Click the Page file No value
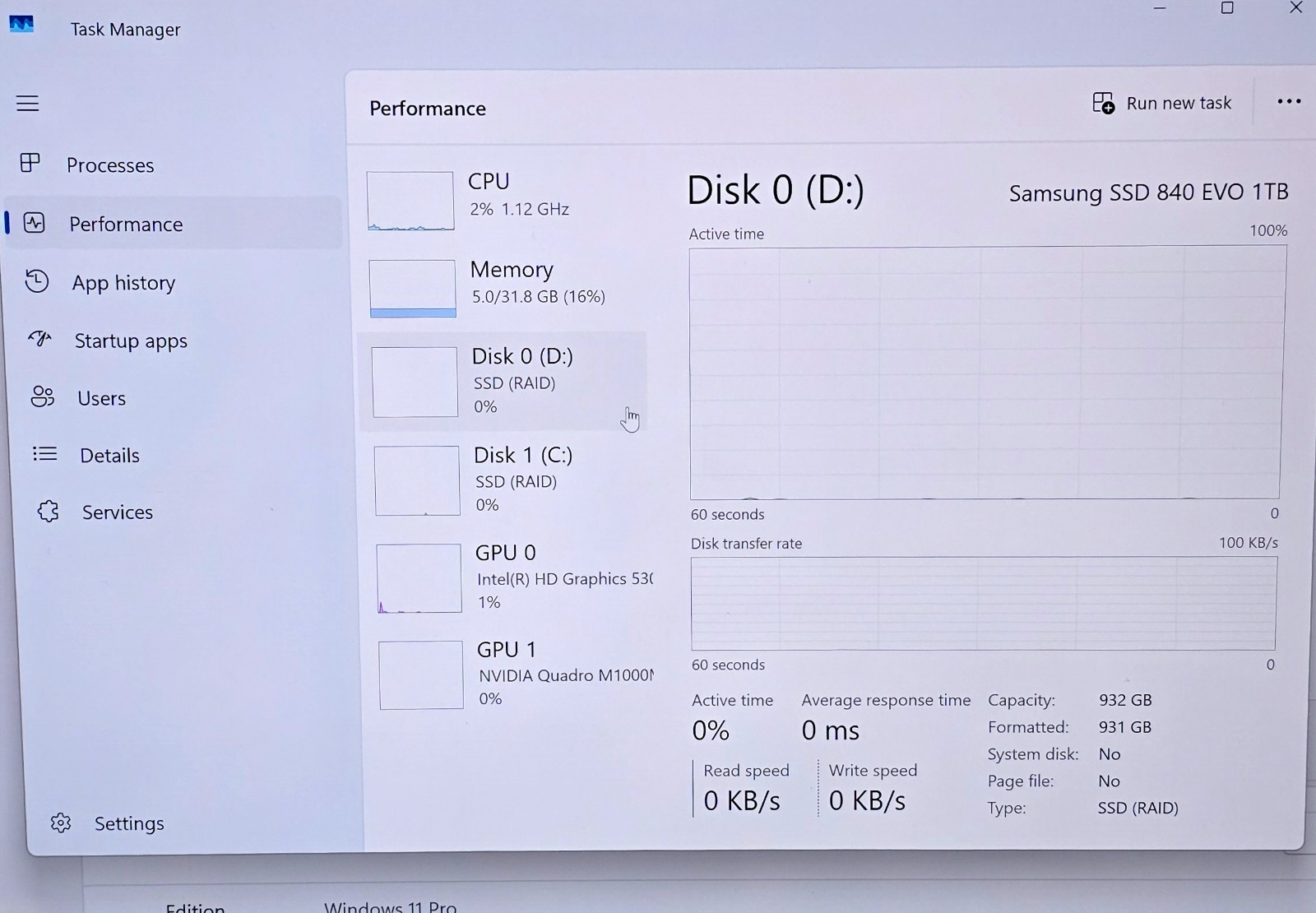Viewport: 1316px width, 913px height. (x=1109, y=781)
